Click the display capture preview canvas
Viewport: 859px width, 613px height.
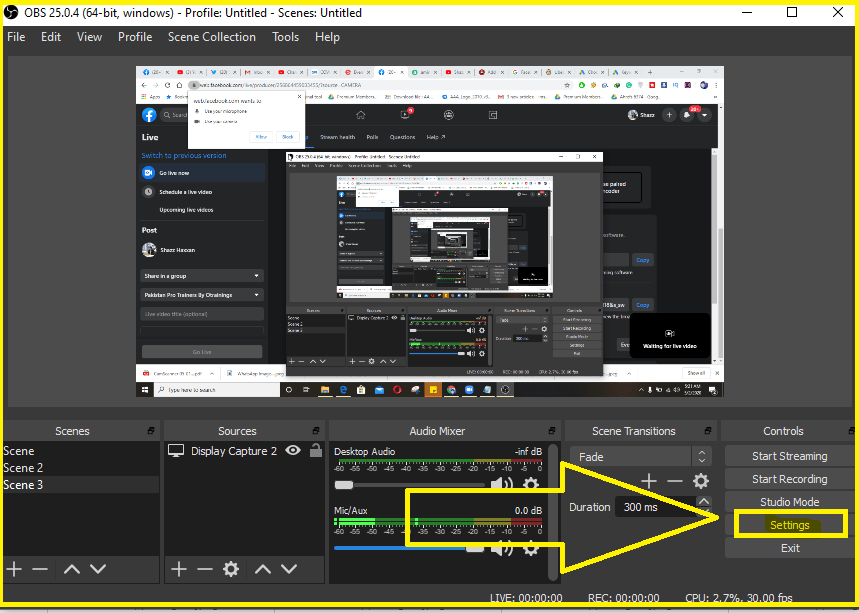click(x=430, y=231)
